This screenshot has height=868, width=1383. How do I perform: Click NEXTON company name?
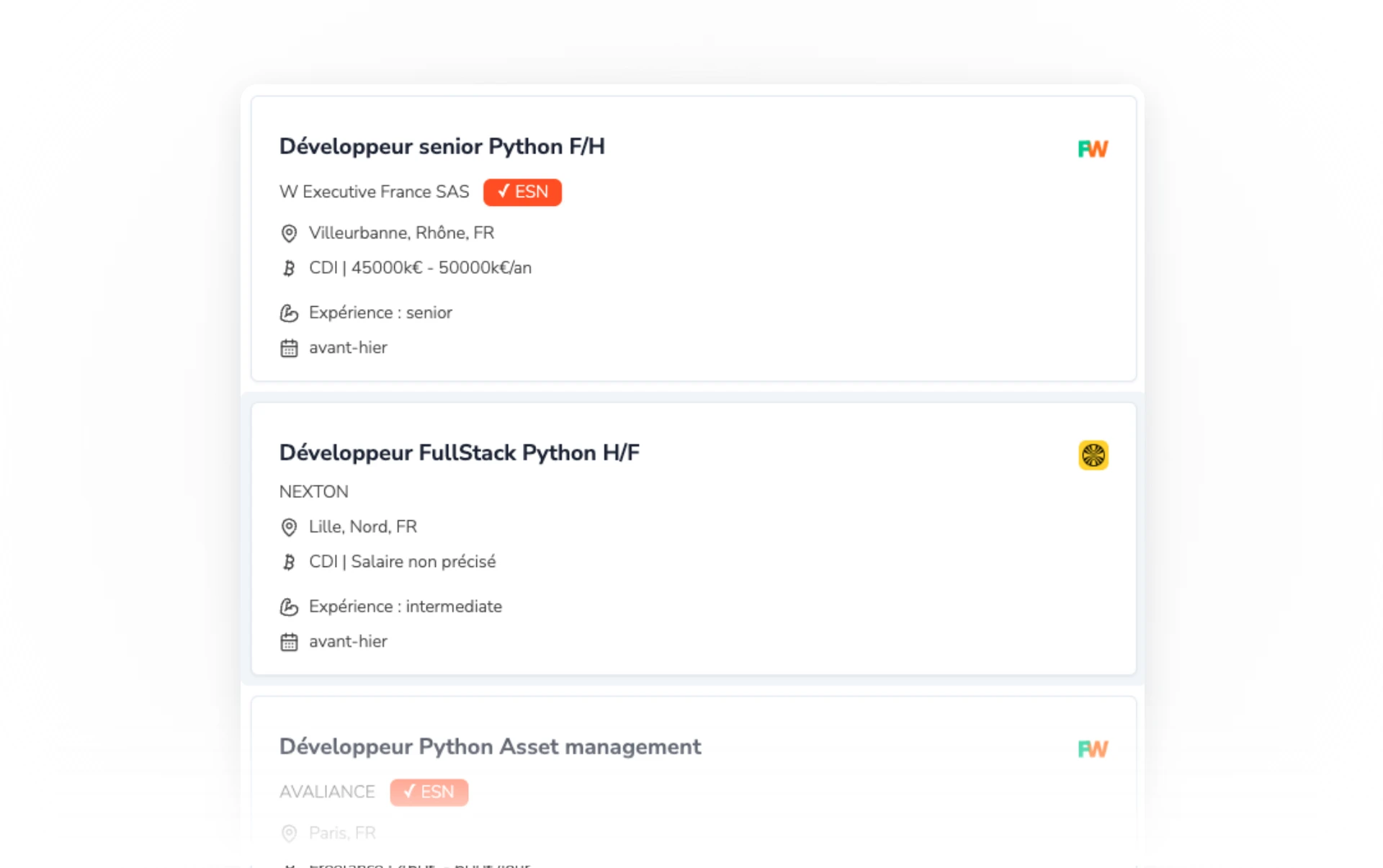point(313,491)
